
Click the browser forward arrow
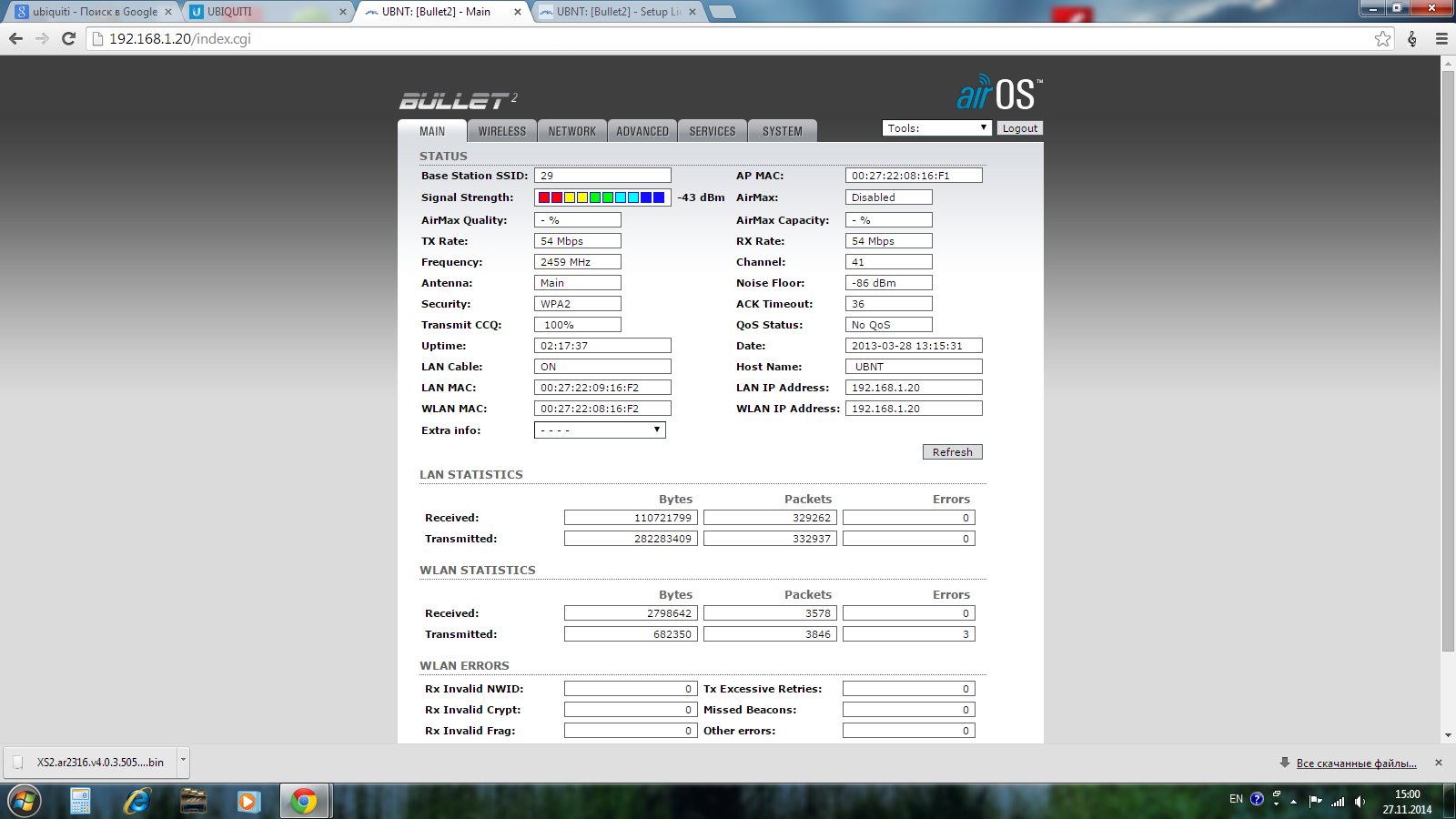tap(42, 38)
